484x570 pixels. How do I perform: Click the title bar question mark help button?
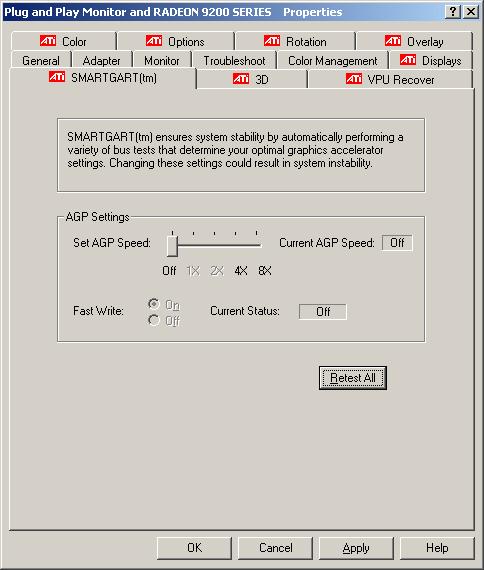coord(453,12)
